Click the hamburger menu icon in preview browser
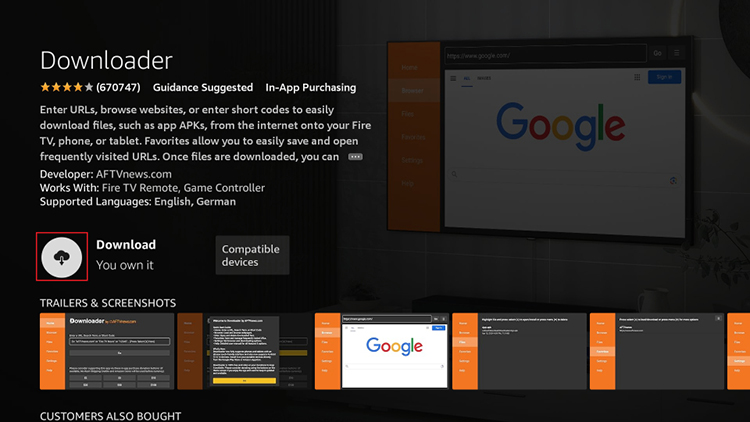 (x=677, y=53)
